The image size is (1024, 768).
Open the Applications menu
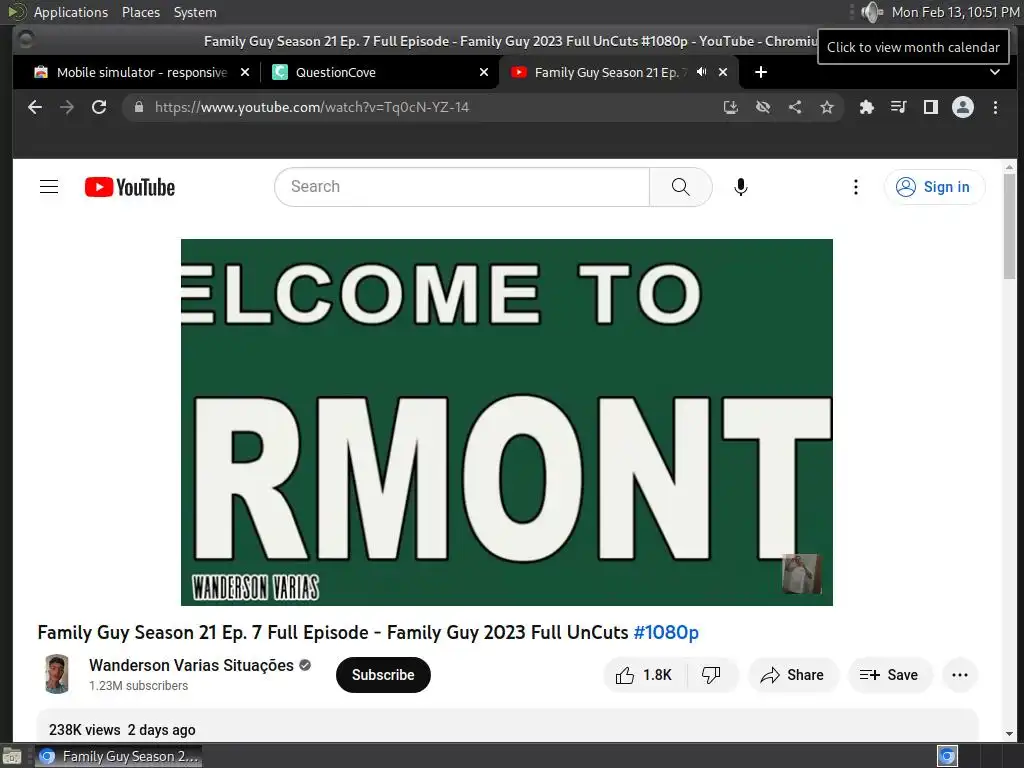(x=71, y=12)
